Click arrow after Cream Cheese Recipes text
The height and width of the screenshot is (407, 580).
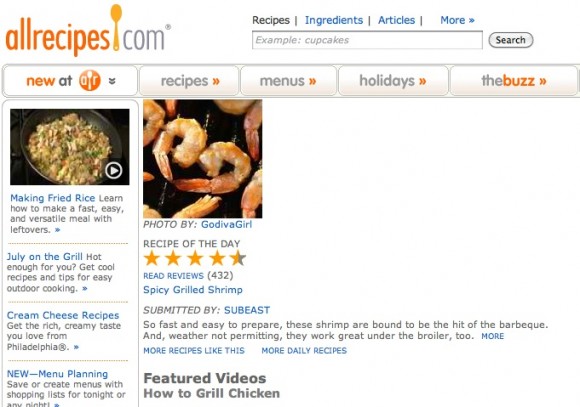coord(76,347)
